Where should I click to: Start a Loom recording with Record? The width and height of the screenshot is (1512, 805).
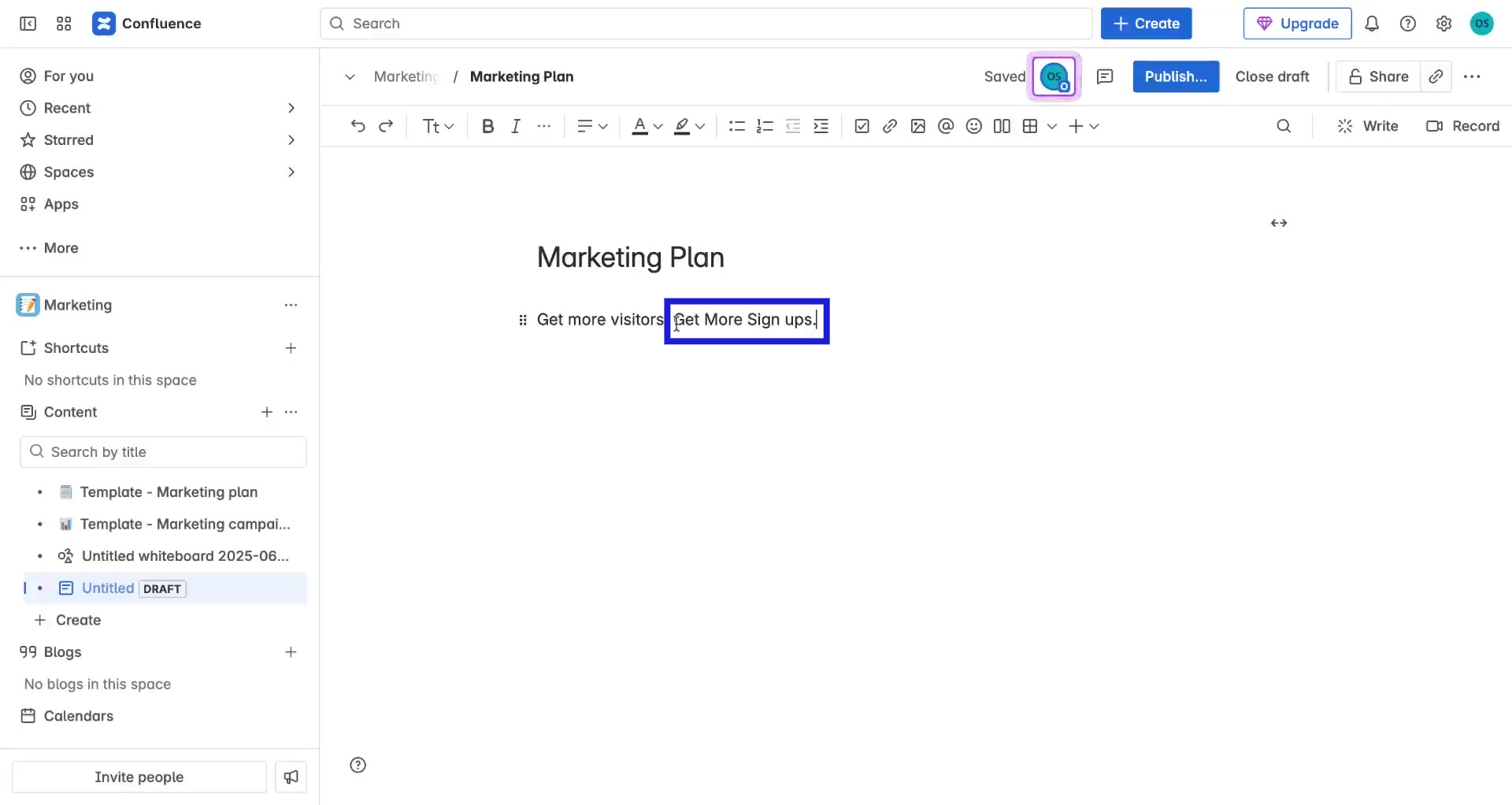coord(1462,126)
